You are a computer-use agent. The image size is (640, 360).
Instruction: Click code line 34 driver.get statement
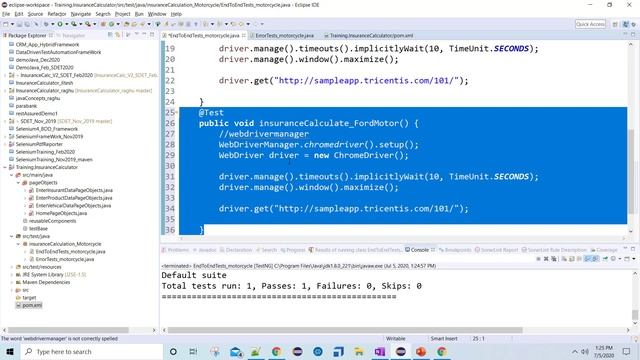coord(343,209)
